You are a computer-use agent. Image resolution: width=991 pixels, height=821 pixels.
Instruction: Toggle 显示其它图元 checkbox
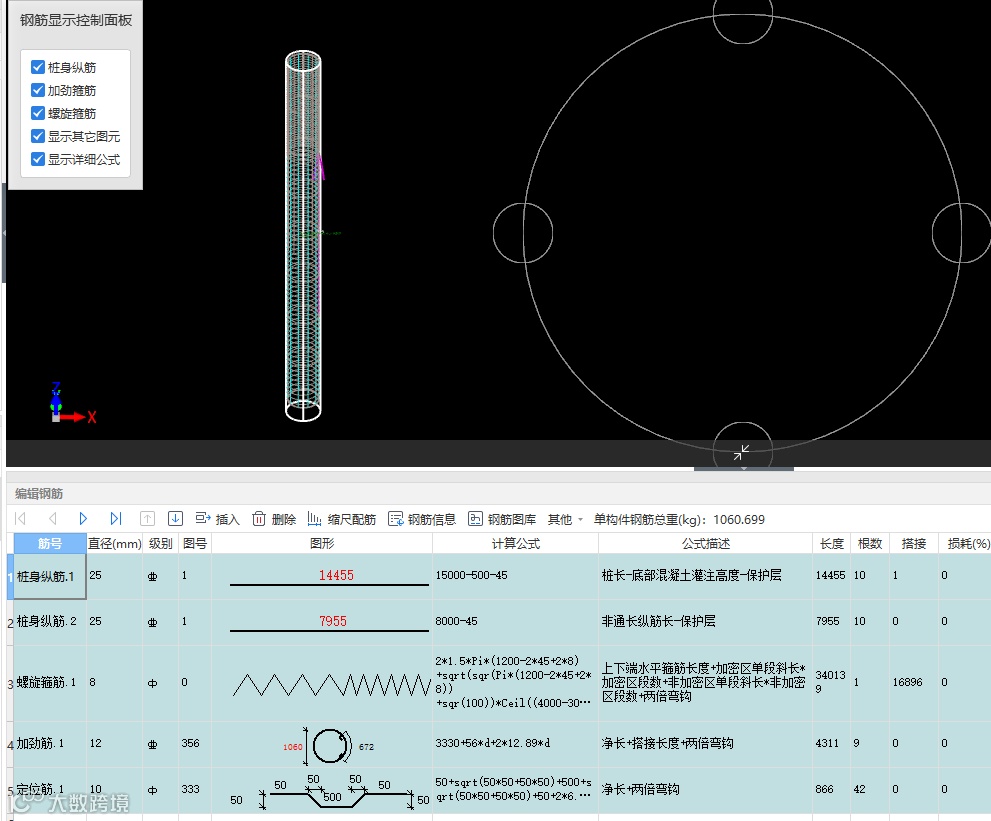pyautogui.click(x=38, y=136)
